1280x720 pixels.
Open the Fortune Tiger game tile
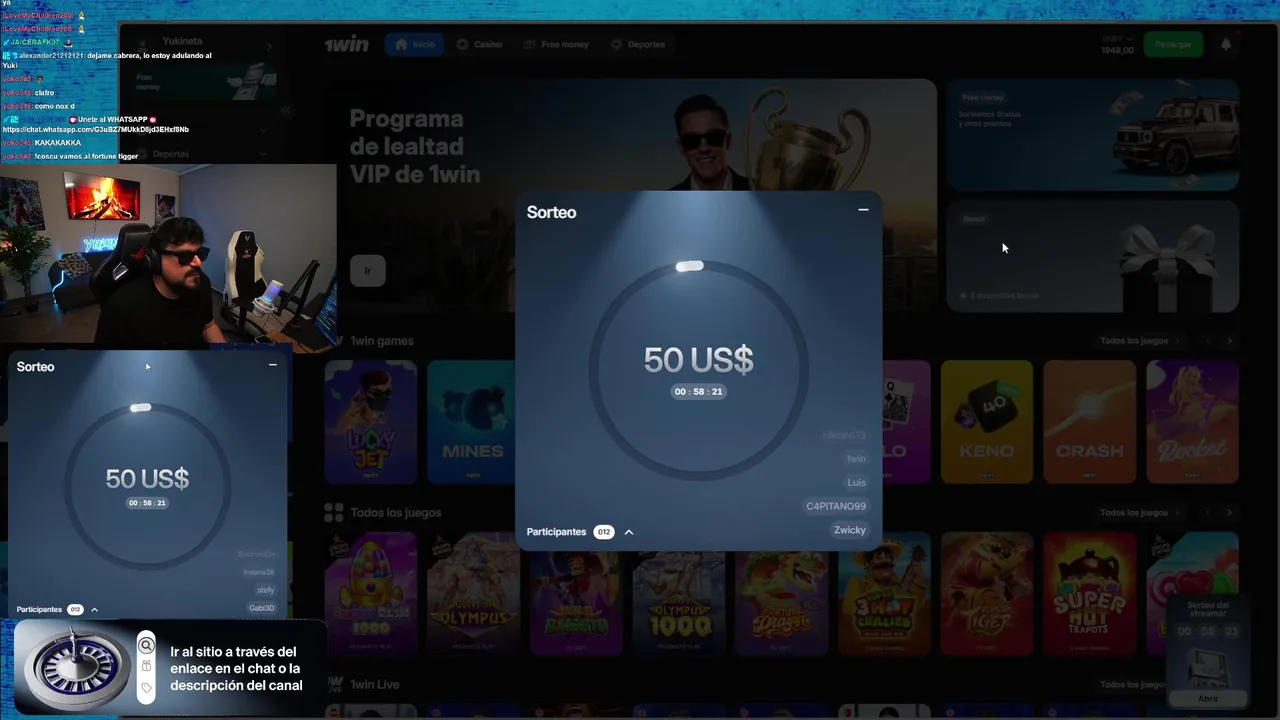point(987,594)
